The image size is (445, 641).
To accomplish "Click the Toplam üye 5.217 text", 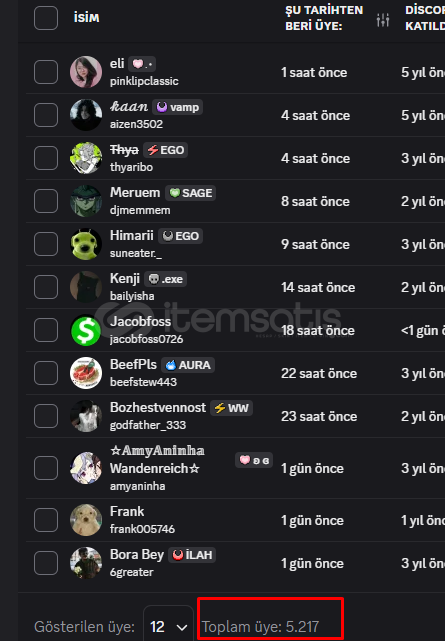I will 260,627.
